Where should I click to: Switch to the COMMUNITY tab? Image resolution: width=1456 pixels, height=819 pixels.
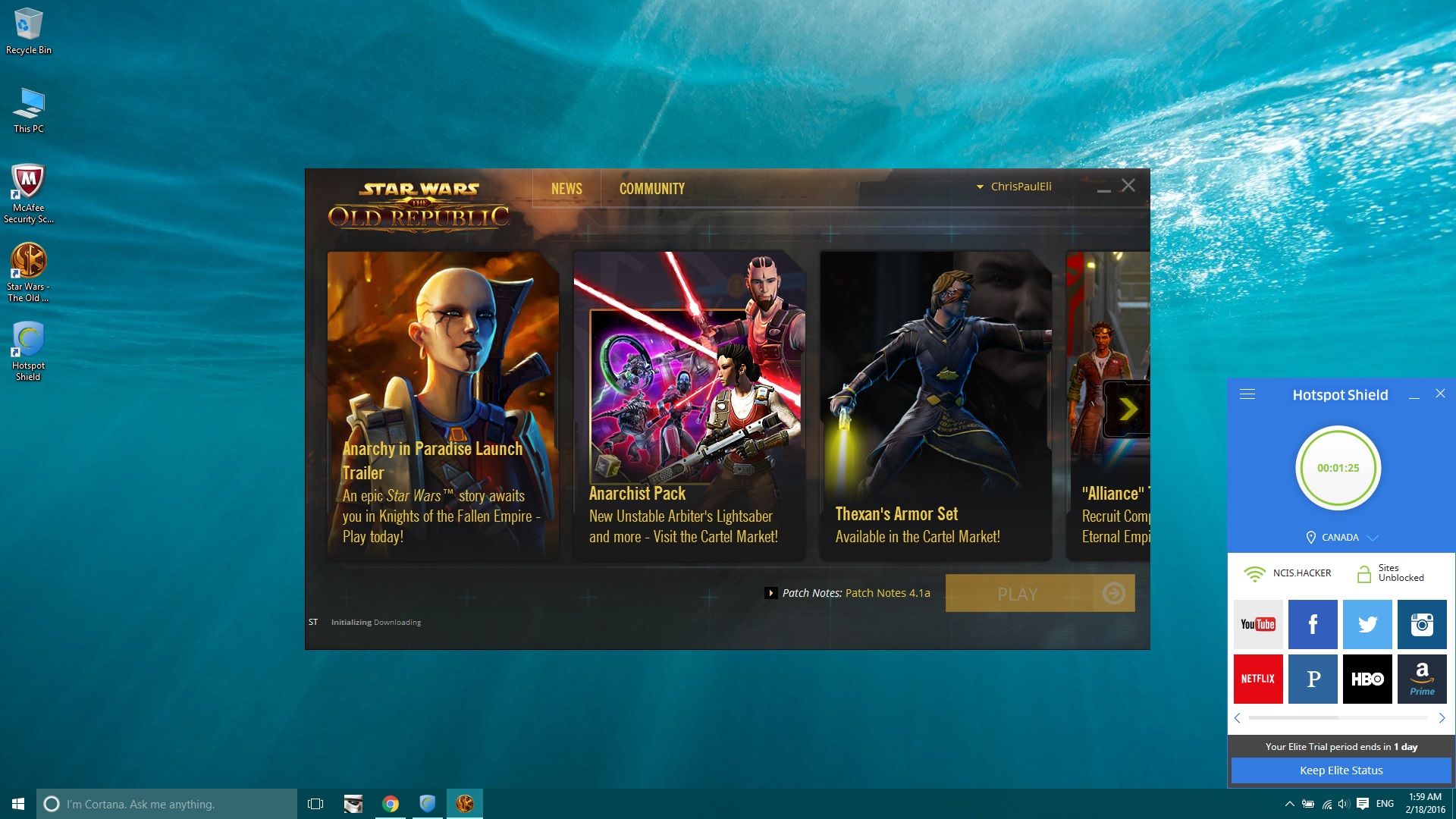[652, 189]
